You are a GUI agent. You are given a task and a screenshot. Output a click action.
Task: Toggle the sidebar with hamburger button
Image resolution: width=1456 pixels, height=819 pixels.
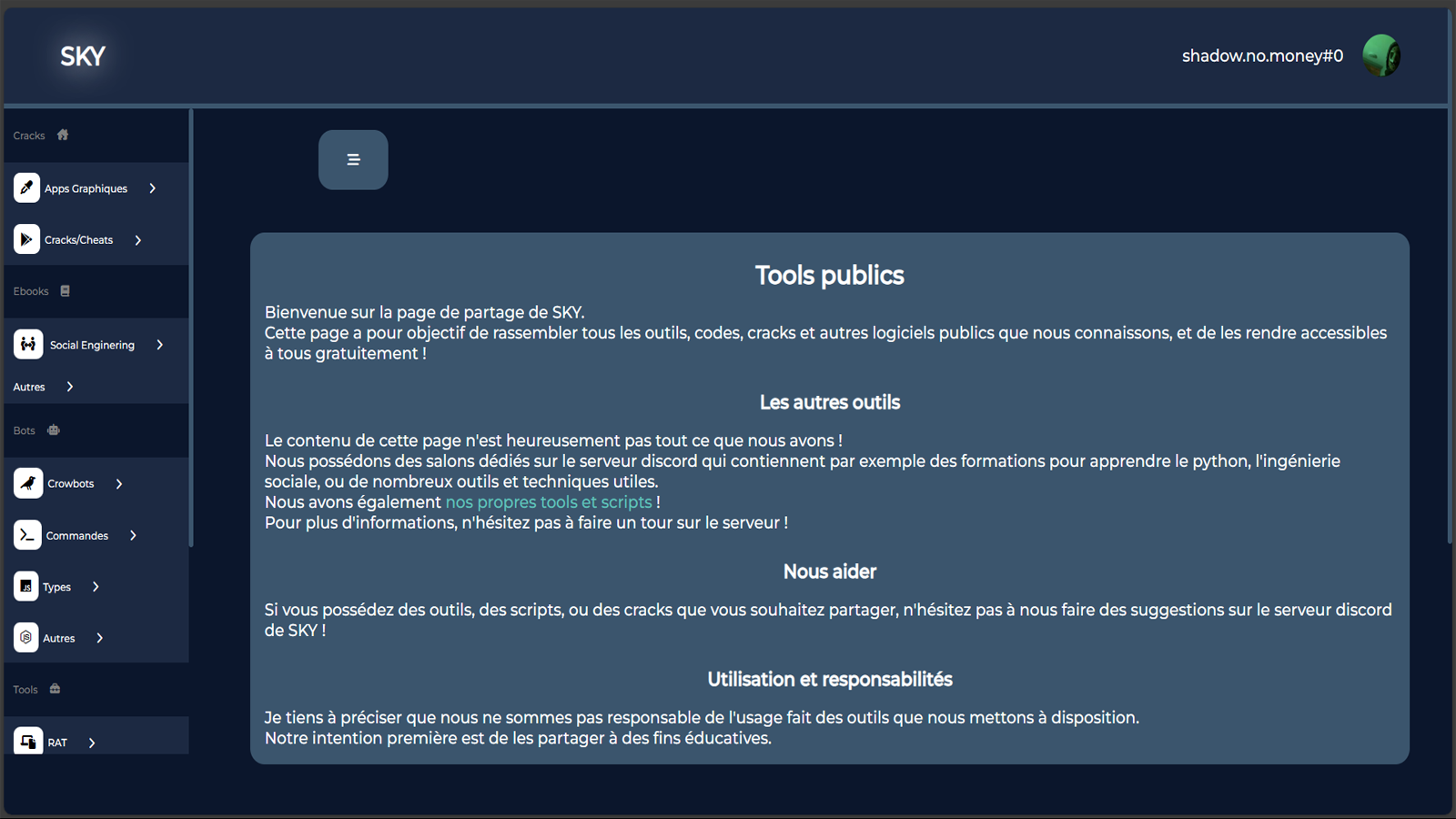tap(353, 160)
